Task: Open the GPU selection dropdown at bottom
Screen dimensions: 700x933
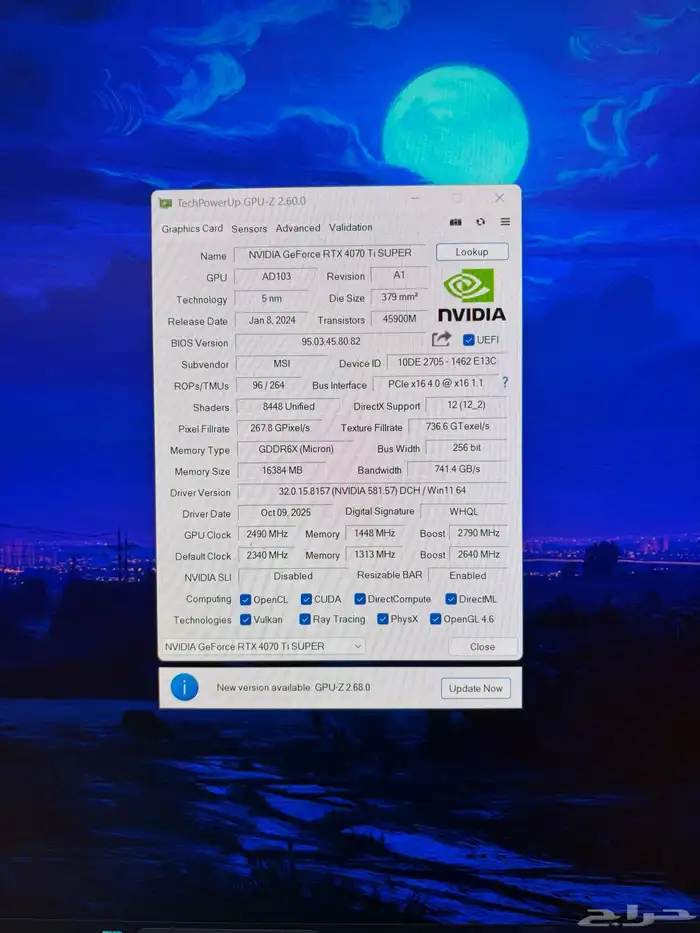Action: pos(264,646)
